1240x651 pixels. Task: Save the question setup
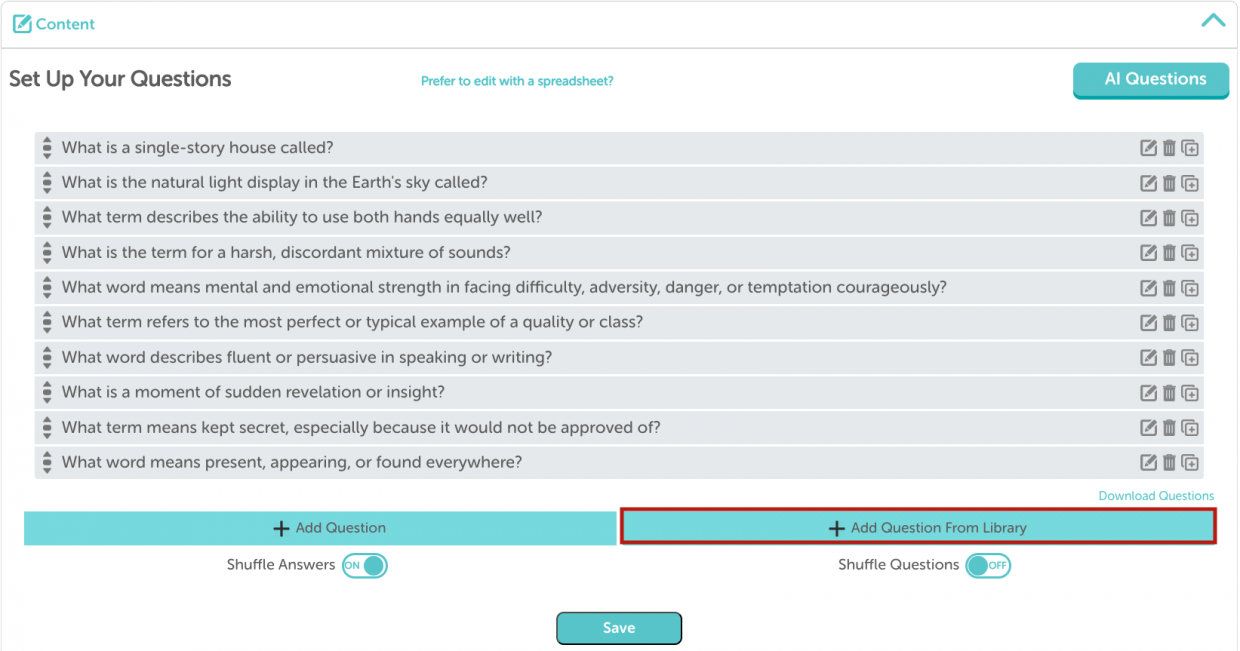[x=619, y=628]
